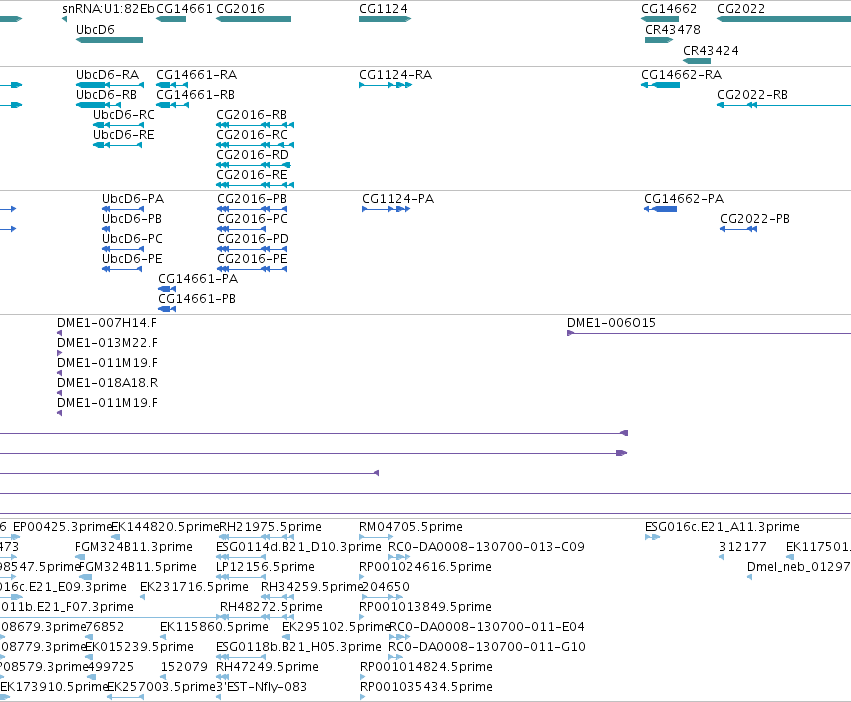
Task: Open the CG1124 gene label
Action: 383,9
